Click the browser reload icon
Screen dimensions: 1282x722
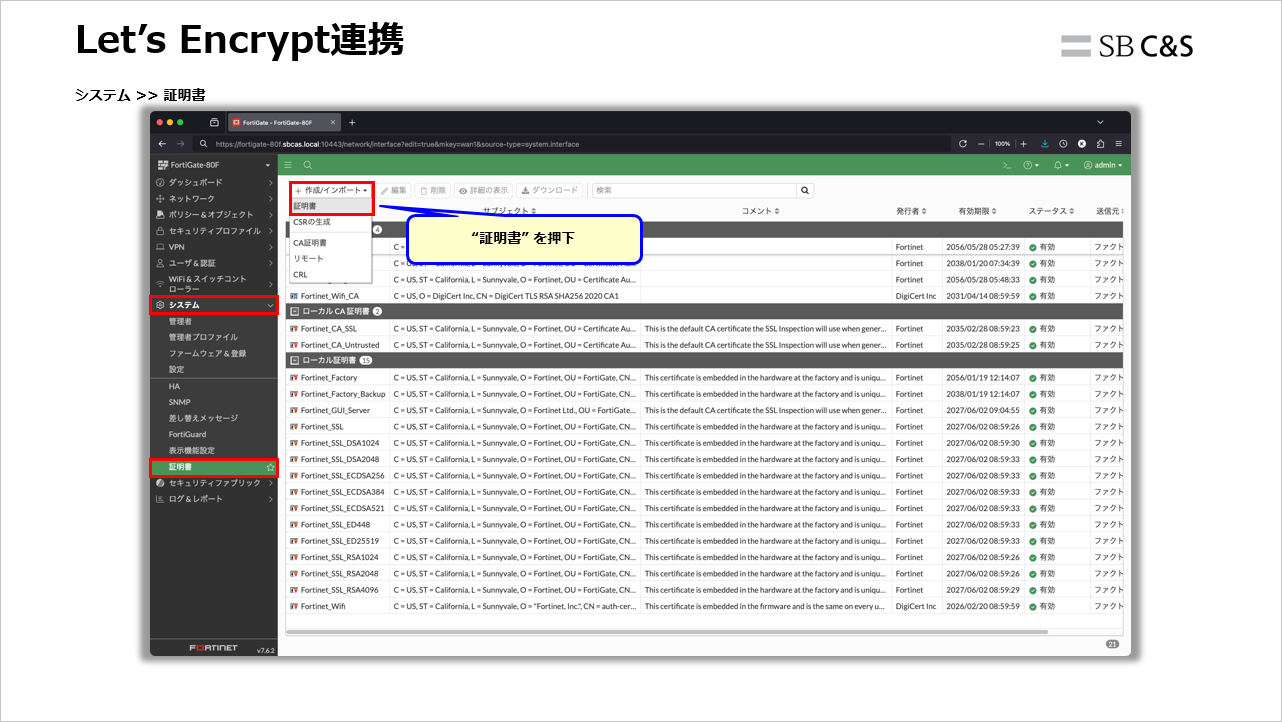pos(963,144)
